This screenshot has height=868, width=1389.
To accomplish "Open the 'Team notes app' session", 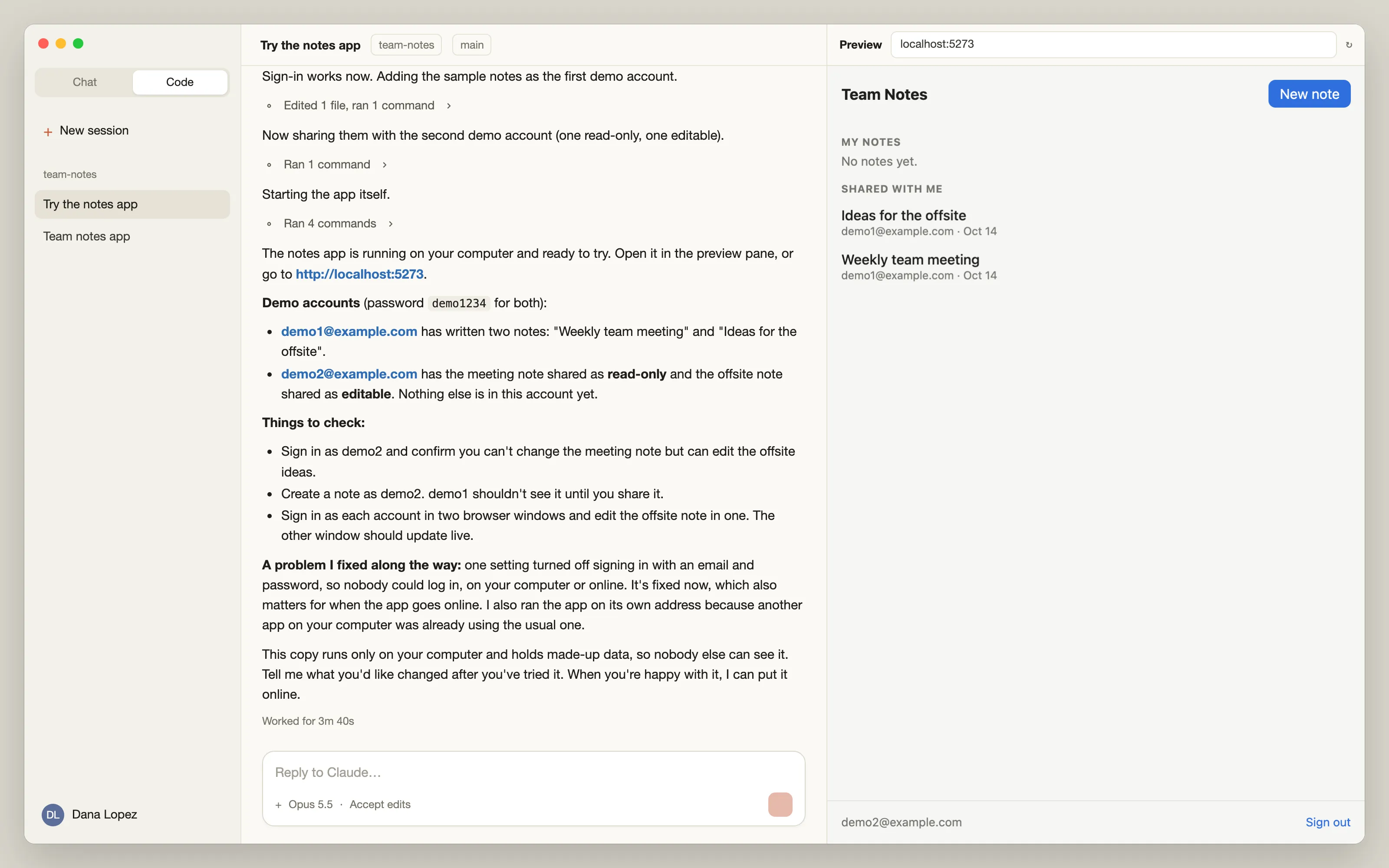I will pos(132,237).
